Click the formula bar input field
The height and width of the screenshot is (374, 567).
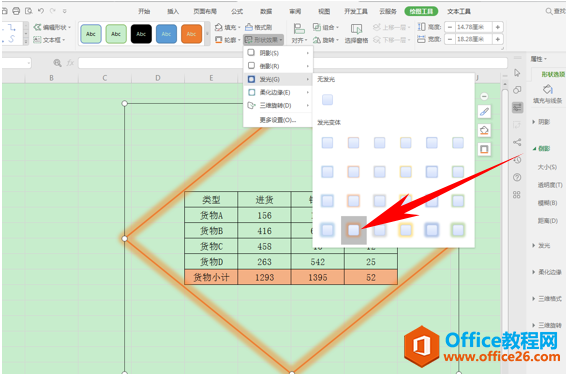click(293, 63)
